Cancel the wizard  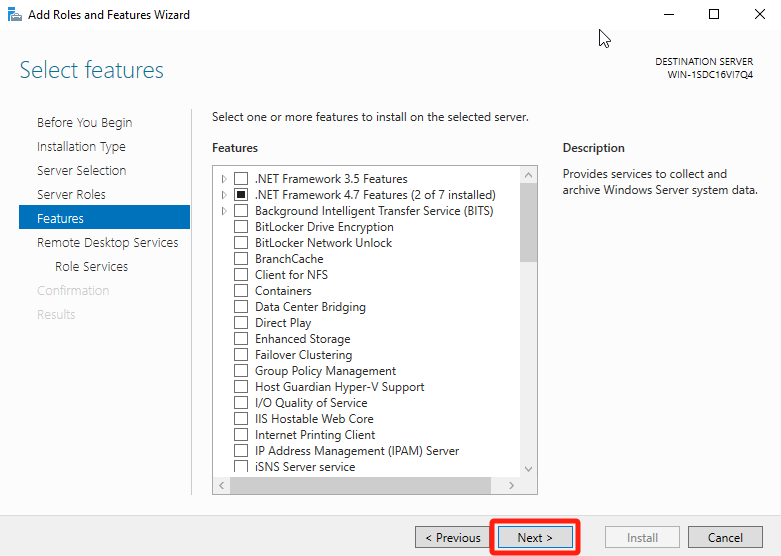click(725, 538)
